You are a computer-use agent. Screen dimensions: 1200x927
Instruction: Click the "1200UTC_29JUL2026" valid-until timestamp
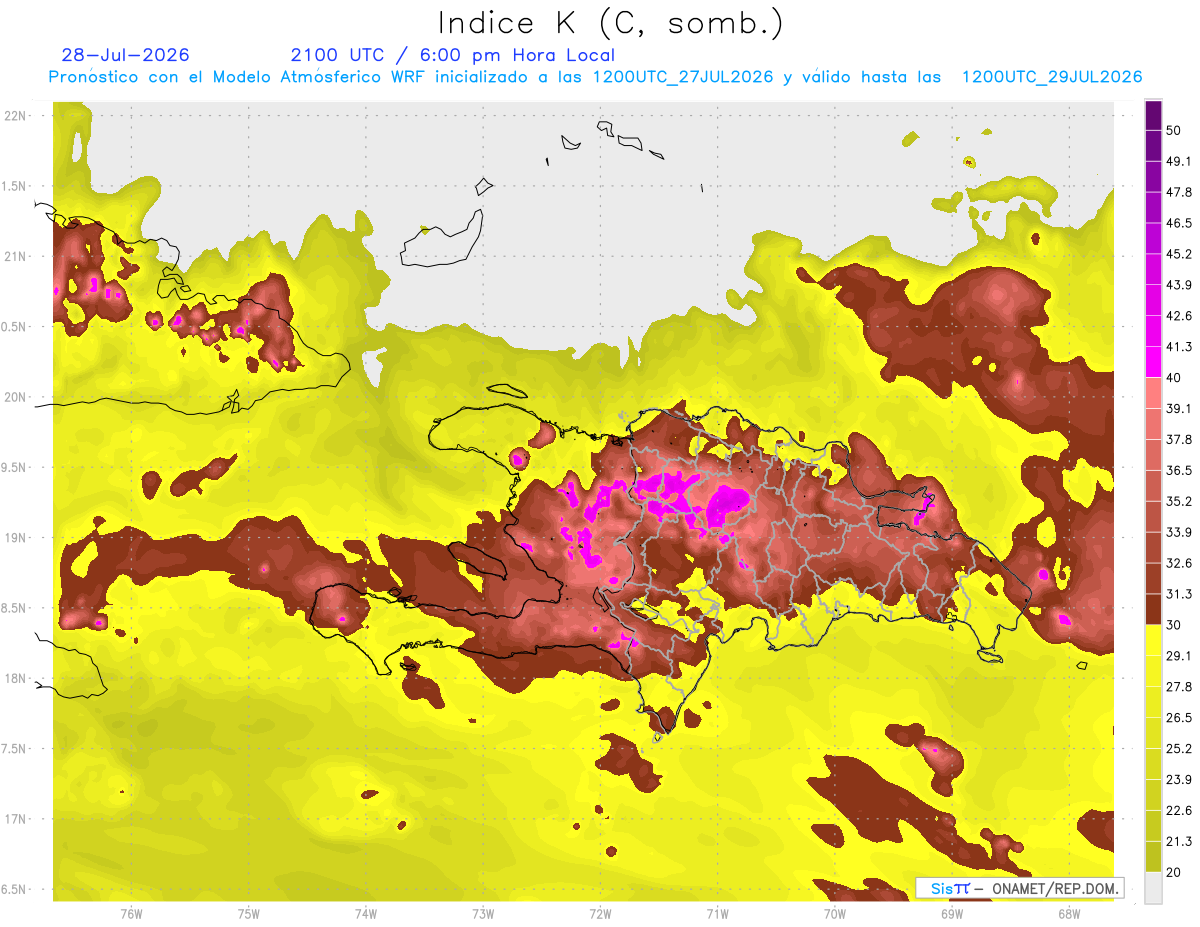(x=1052, y=77)
